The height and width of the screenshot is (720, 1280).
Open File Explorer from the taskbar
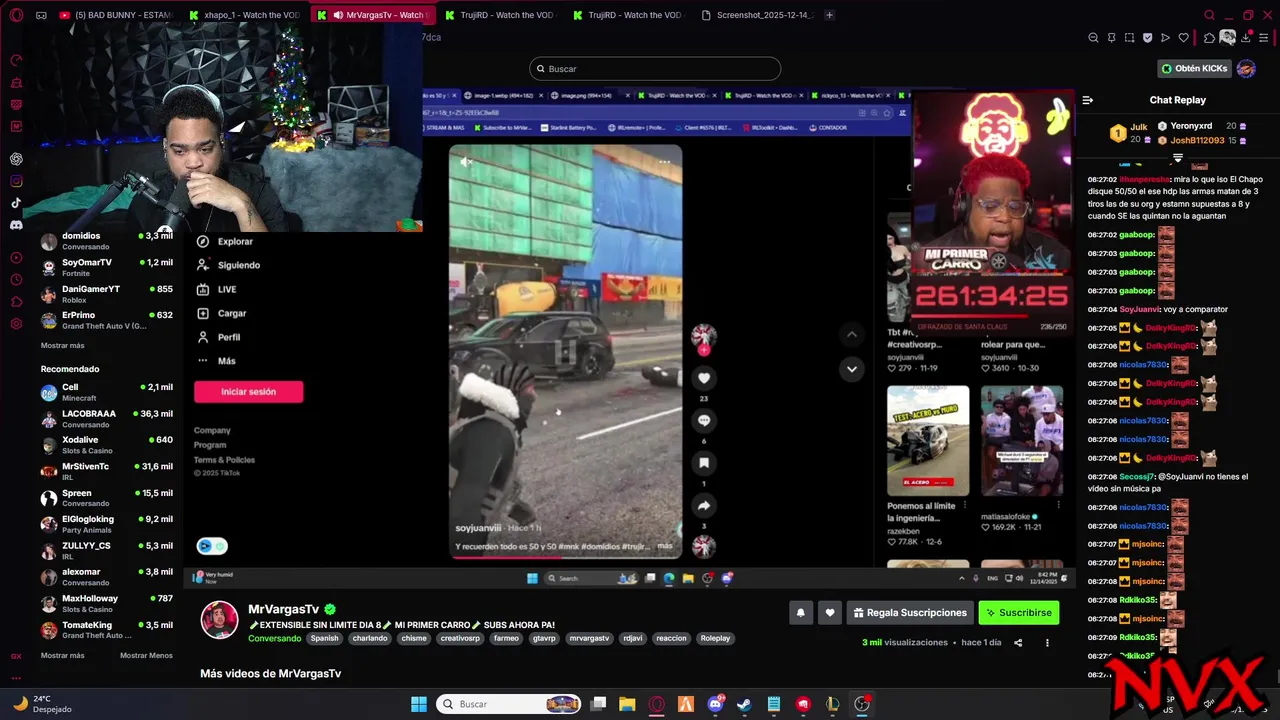pos(627,704)
